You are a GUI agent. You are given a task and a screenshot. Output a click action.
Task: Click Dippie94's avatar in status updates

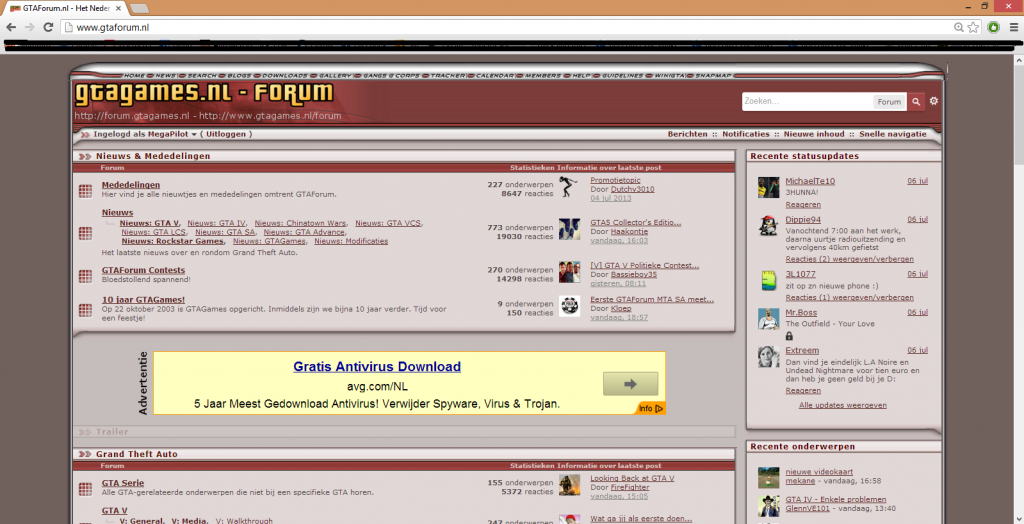point(769,225)
